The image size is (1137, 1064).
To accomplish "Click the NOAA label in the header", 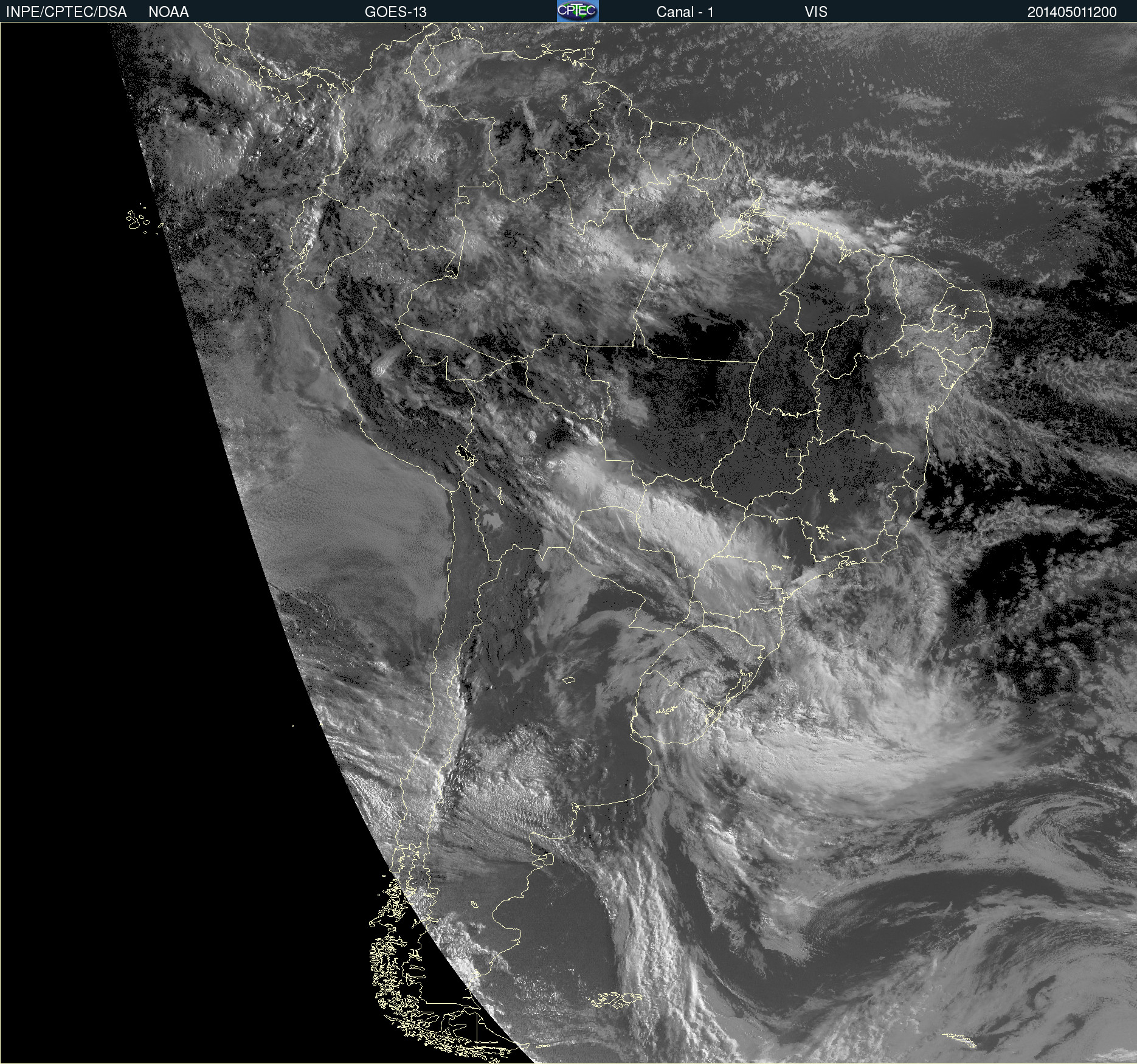I will click(x=168, y=12).
